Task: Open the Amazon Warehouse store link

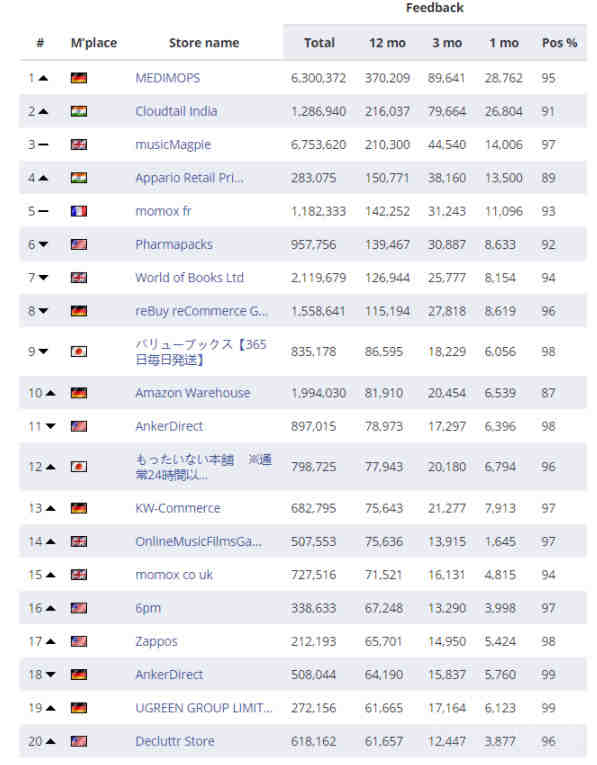Action: [193, 393]
